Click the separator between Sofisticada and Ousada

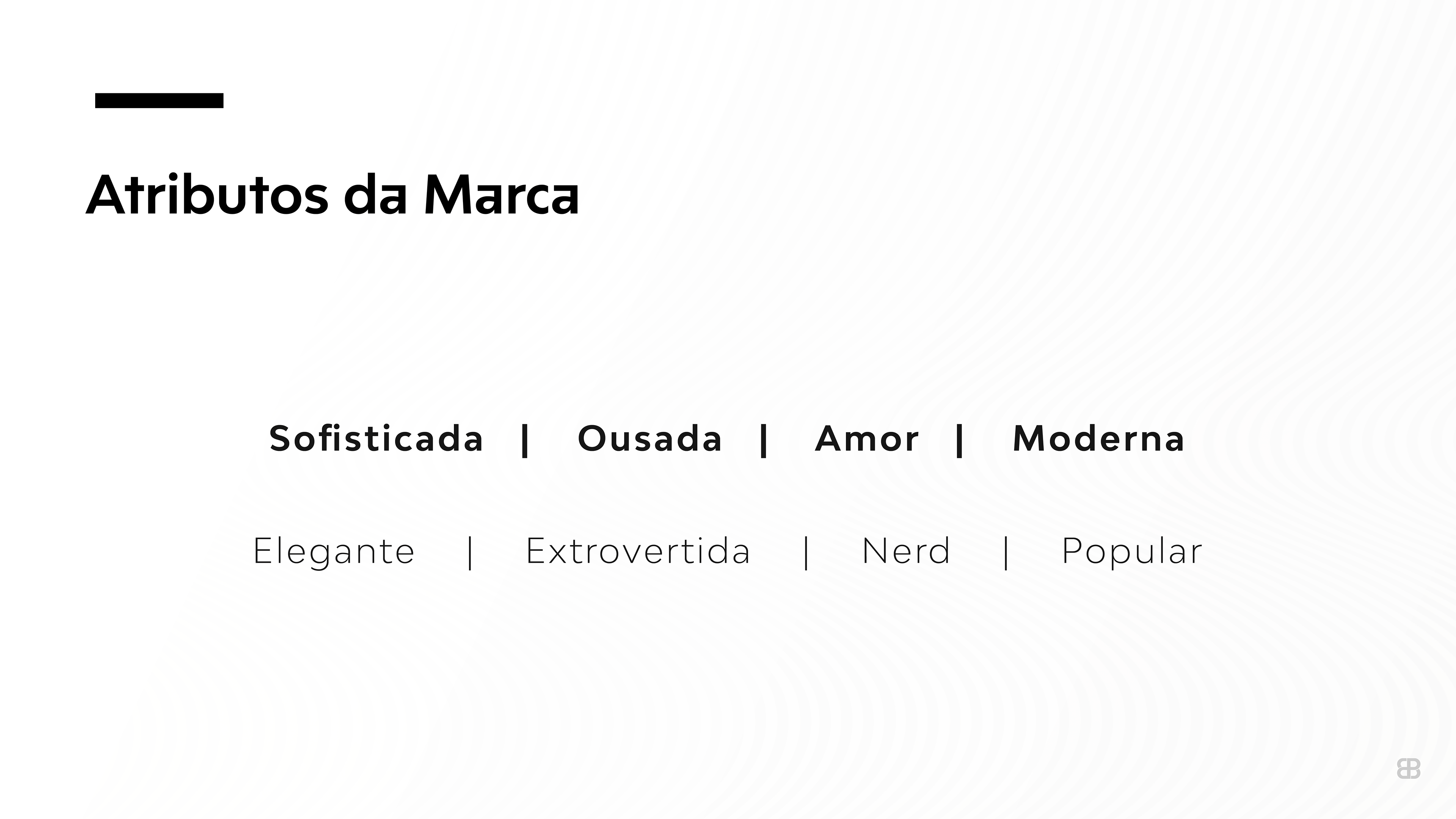click(525, 440)
